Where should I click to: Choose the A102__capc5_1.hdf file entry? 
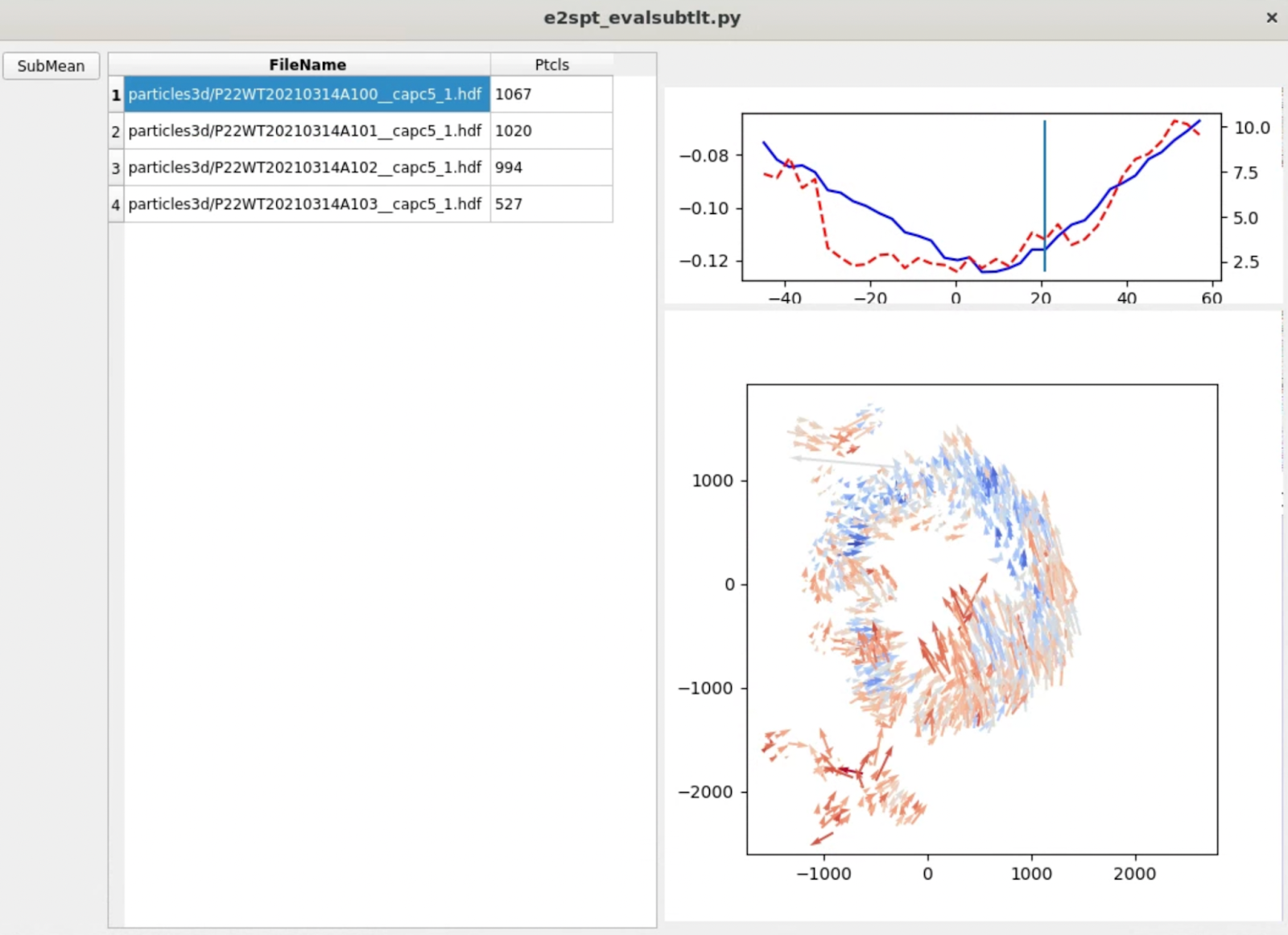pos(305,167)
